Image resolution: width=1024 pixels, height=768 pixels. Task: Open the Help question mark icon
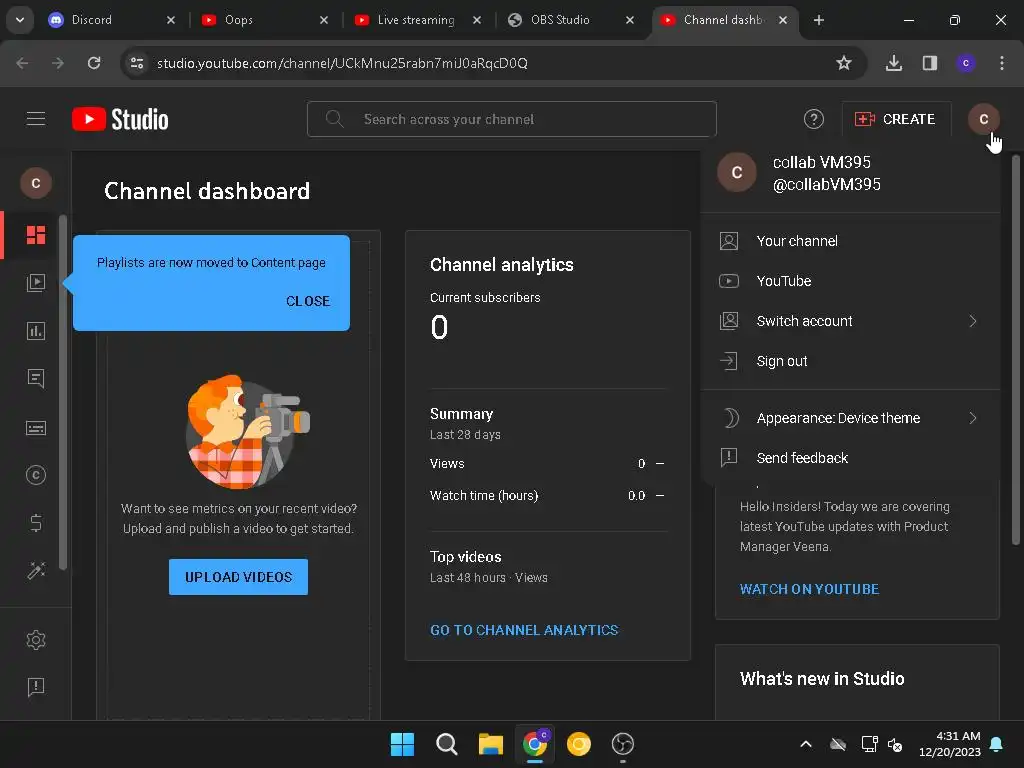pos(814,119)
